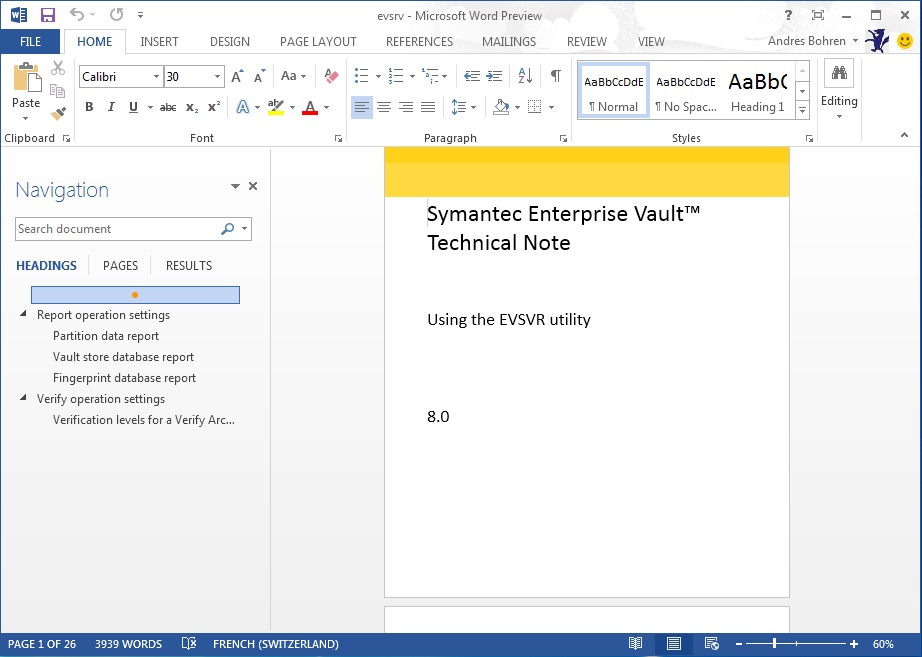Switch to Print Layout view

(674, 644)
